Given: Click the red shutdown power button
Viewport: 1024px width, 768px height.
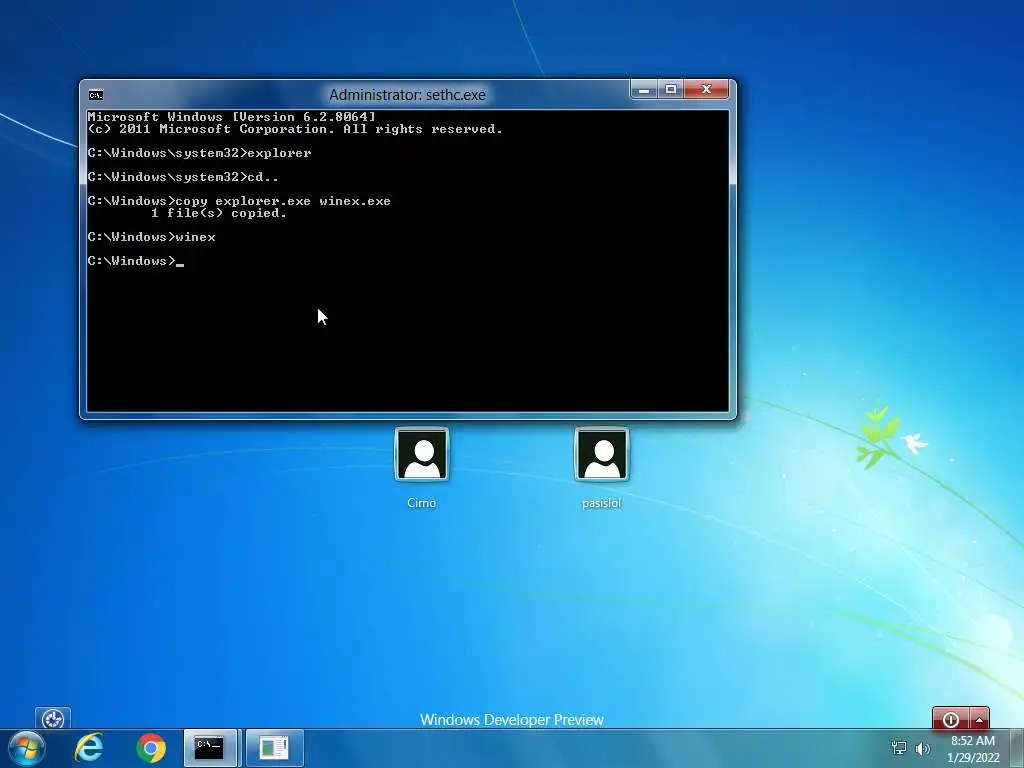Looking at the screenshot, I should 951,719.
